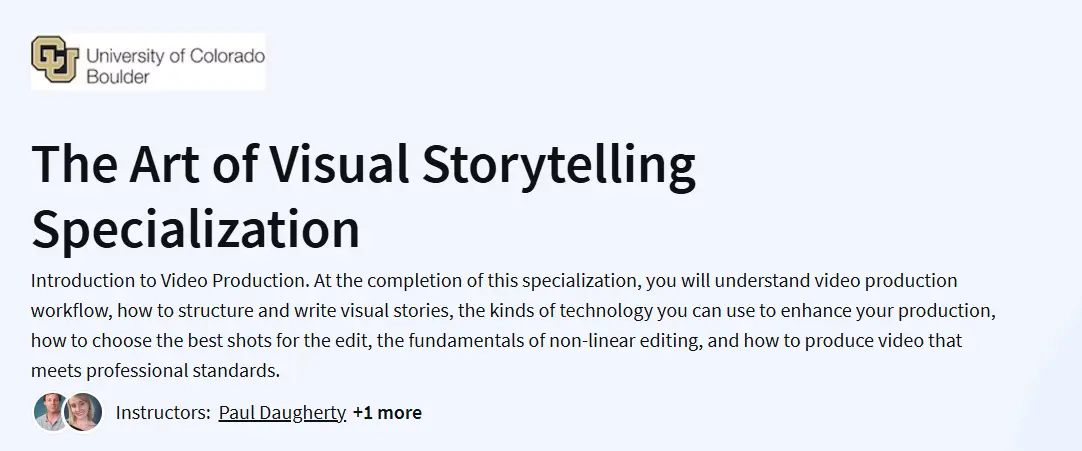
Task: Click the word 'Boulder' under the university name
Action: click(x=117, y=77)
